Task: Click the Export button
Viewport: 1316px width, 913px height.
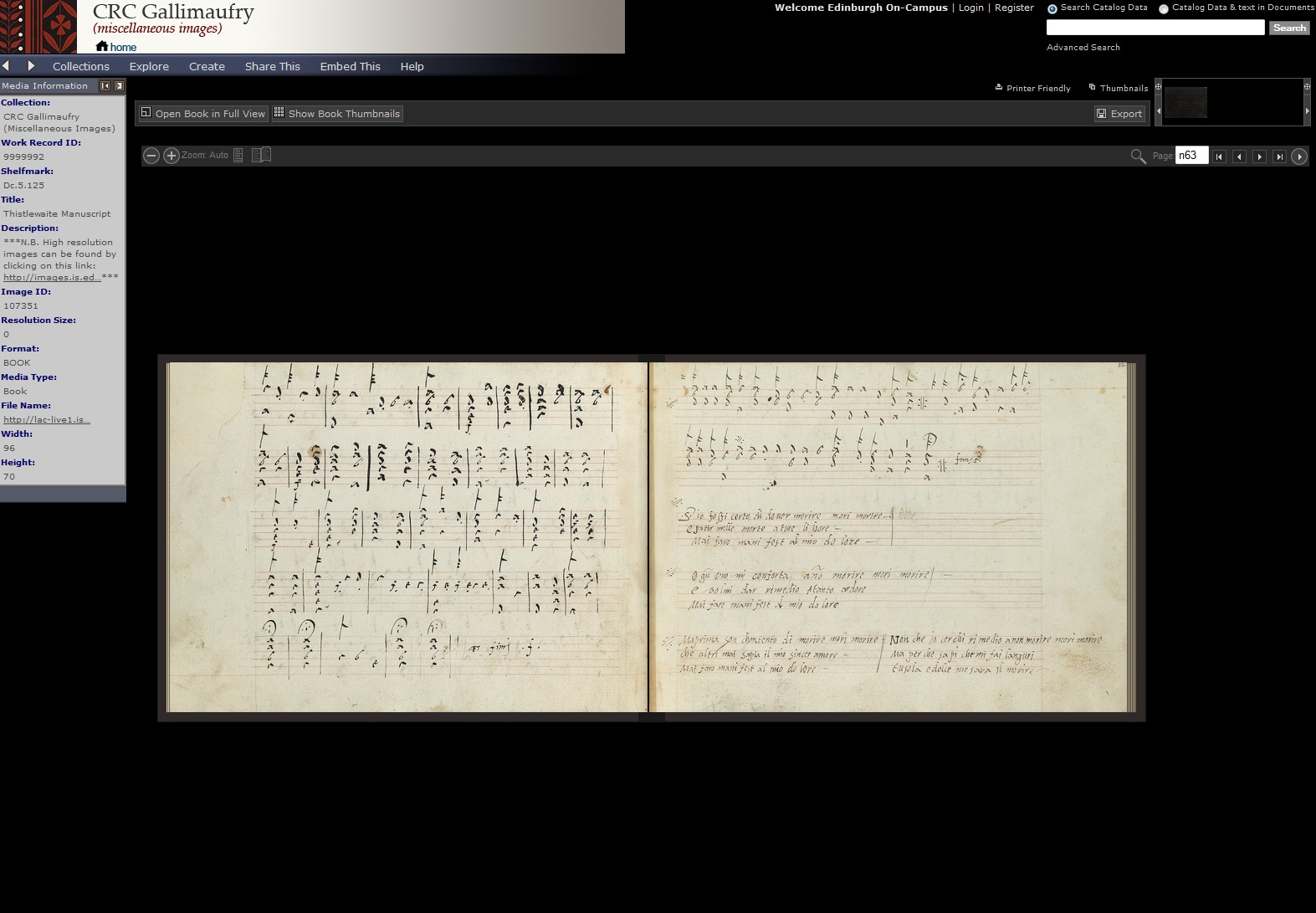Action: (x=1119, y=114)
